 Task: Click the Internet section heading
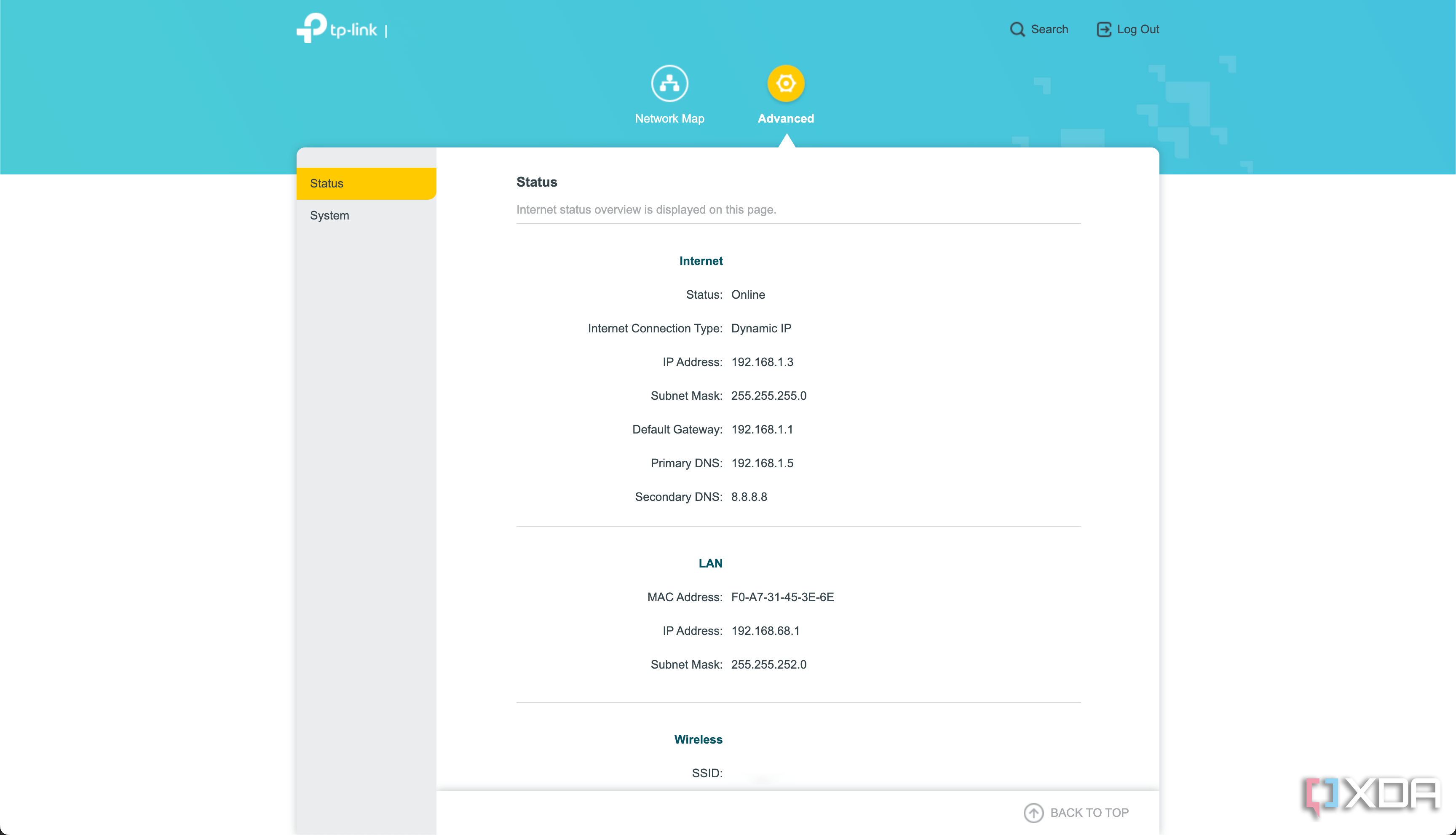tap(700, 261)
